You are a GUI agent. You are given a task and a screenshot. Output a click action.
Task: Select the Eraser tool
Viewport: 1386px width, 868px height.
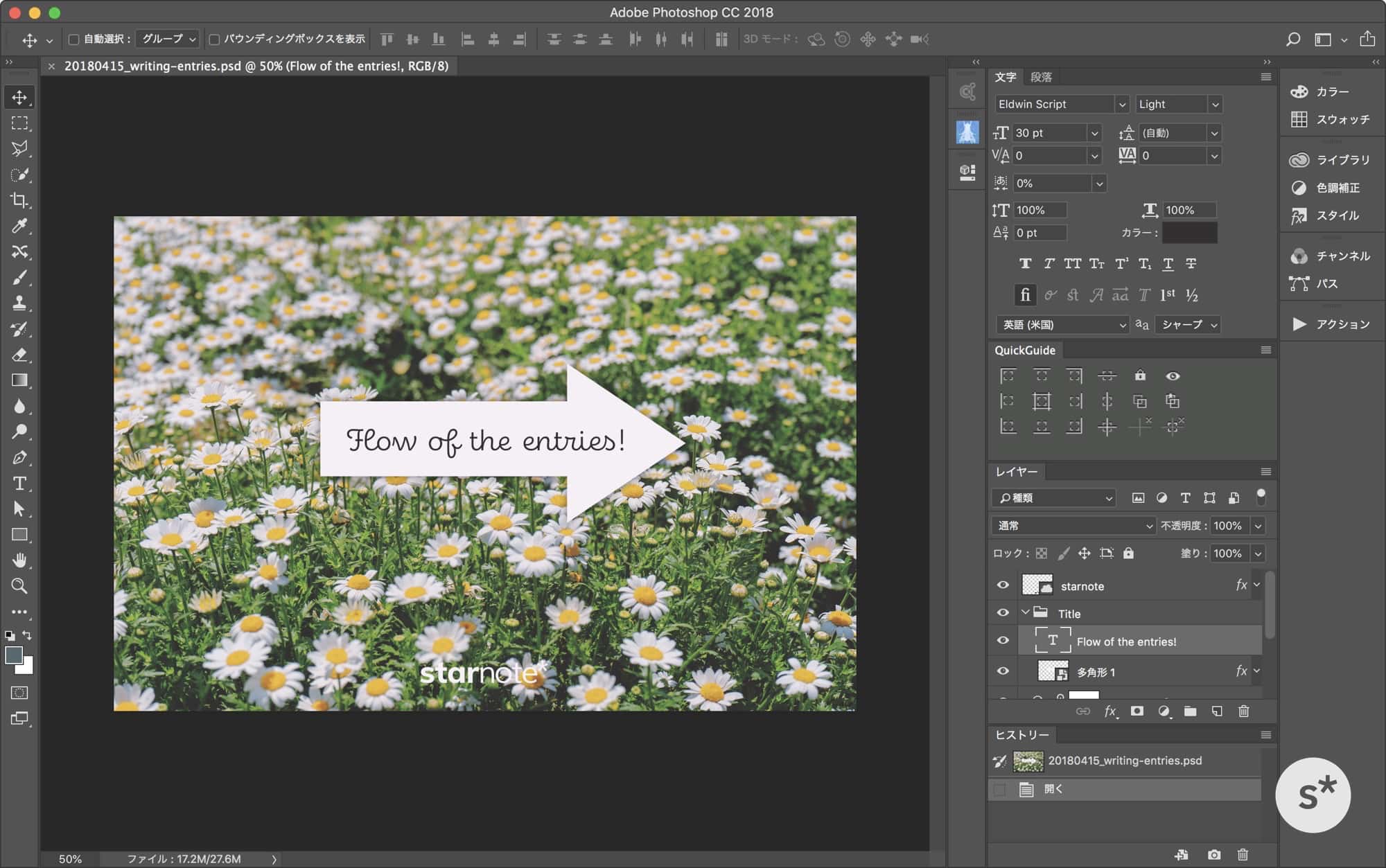pyautogui.click(x=19, y=355)
